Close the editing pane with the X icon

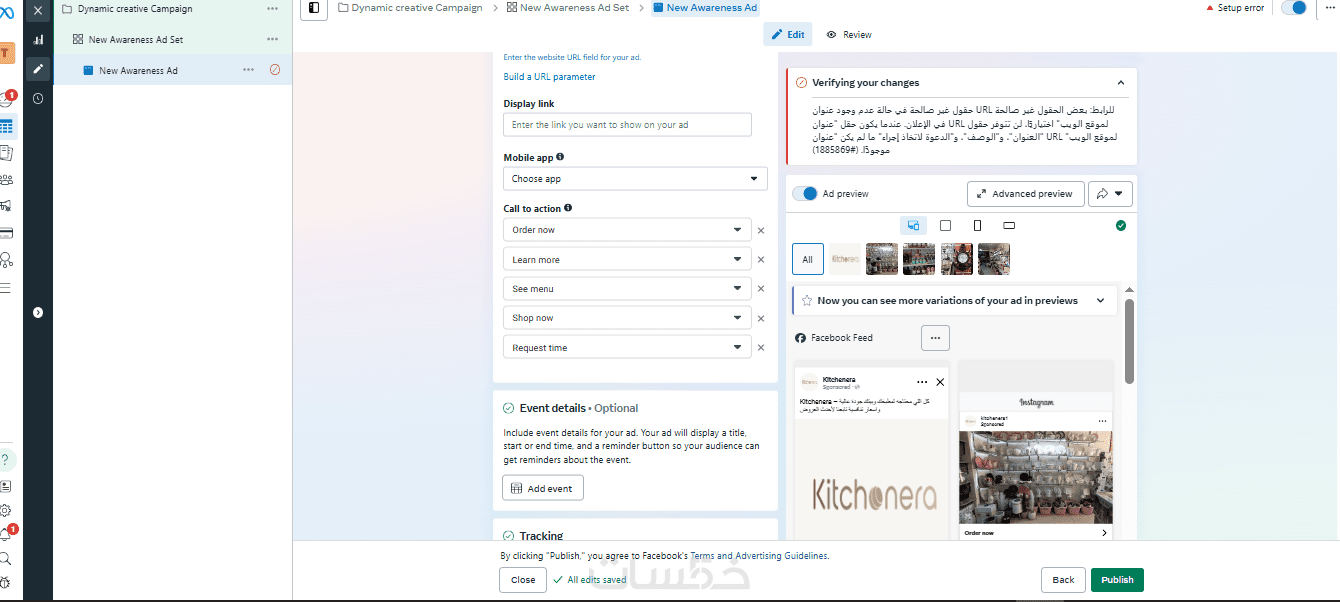point(38,10)
